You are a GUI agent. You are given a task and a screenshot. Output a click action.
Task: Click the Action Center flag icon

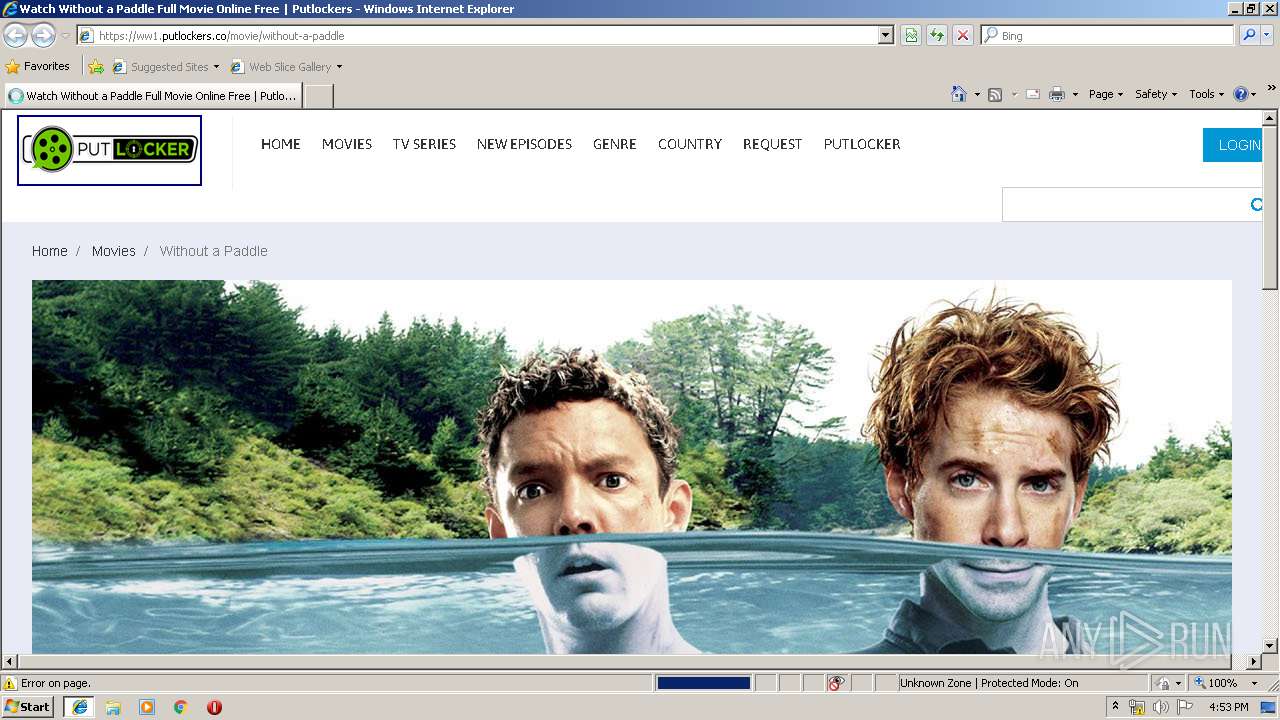(1185, 707)
